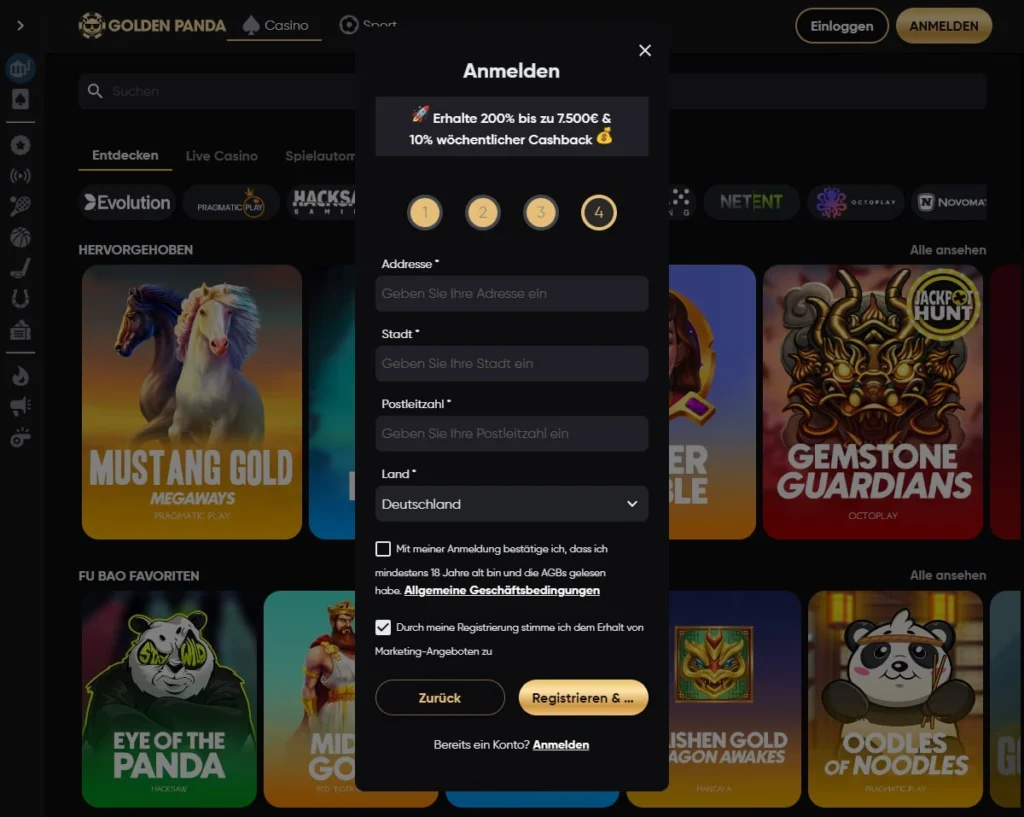This screenshot has height=817, width=1024.
Task: Select the tennis racket sidebar icon
Action: tap(20, 206)
